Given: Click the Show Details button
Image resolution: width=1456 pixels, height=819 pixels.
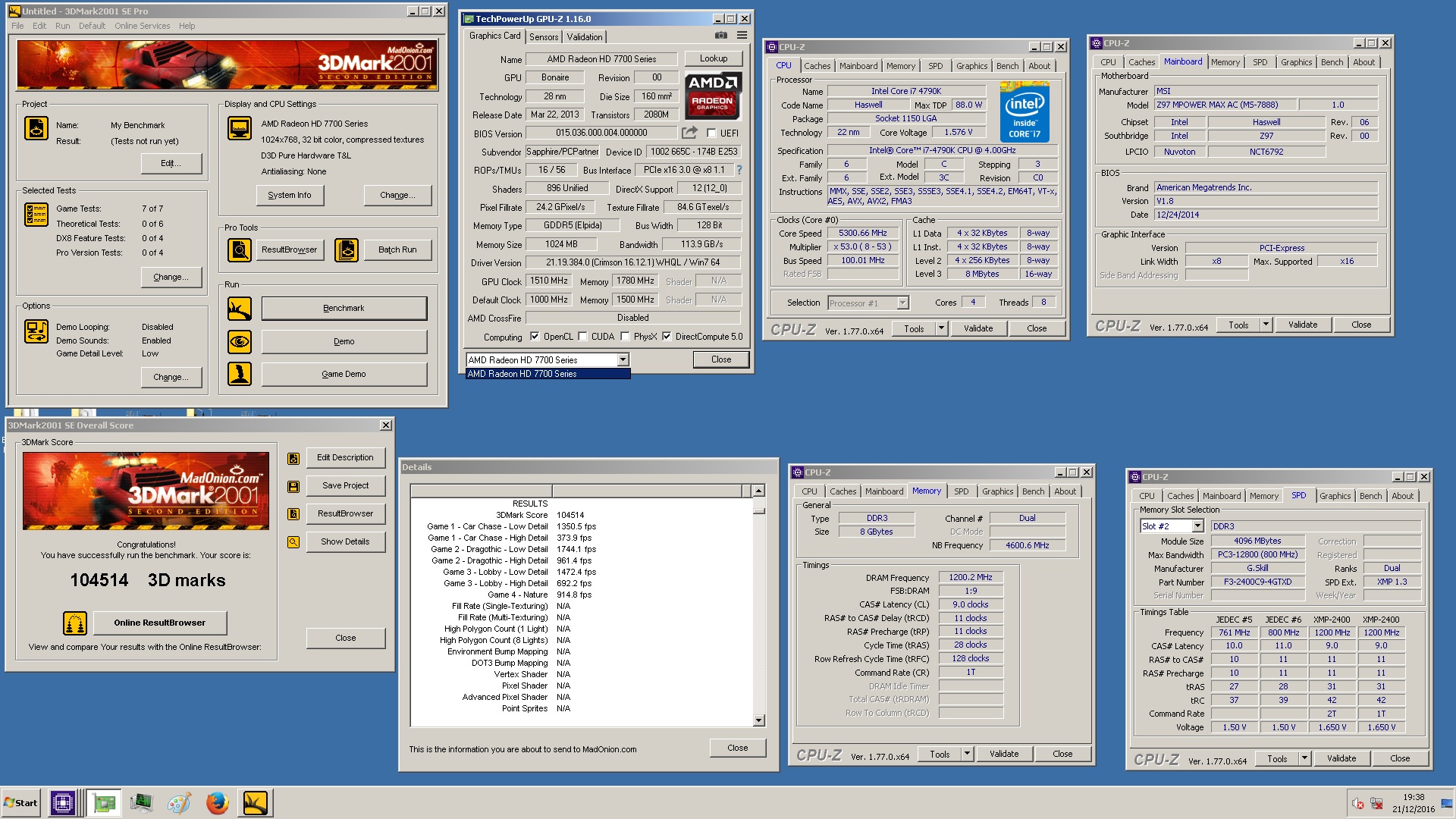Looking at the screenshot, I should pos(346,542).
